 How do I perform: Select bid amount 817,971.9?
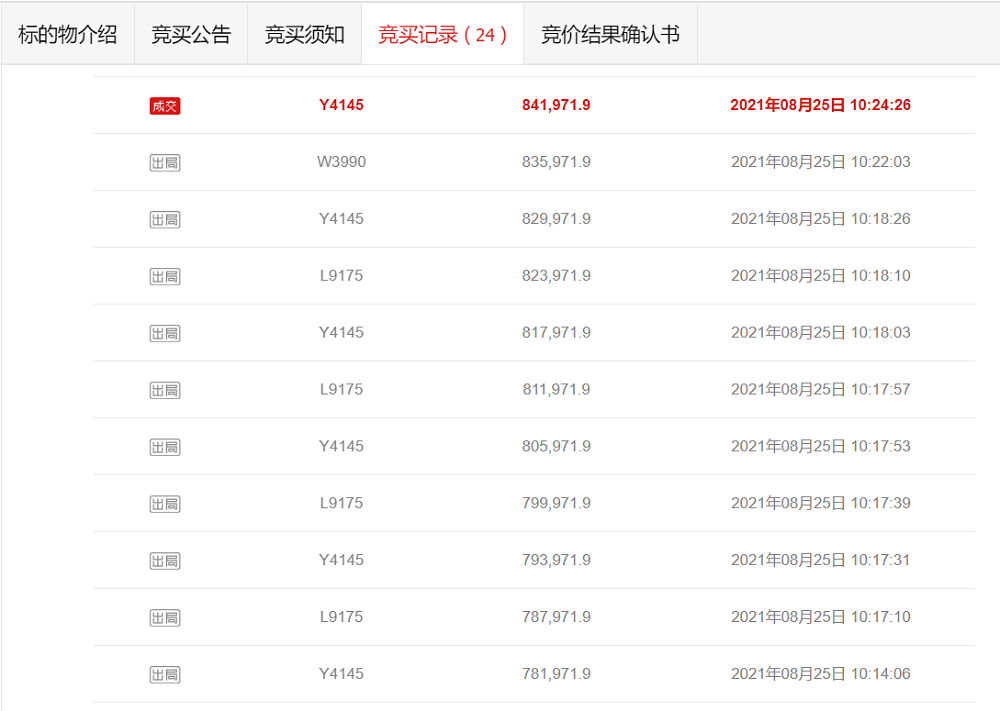click(x=556, y=332)
